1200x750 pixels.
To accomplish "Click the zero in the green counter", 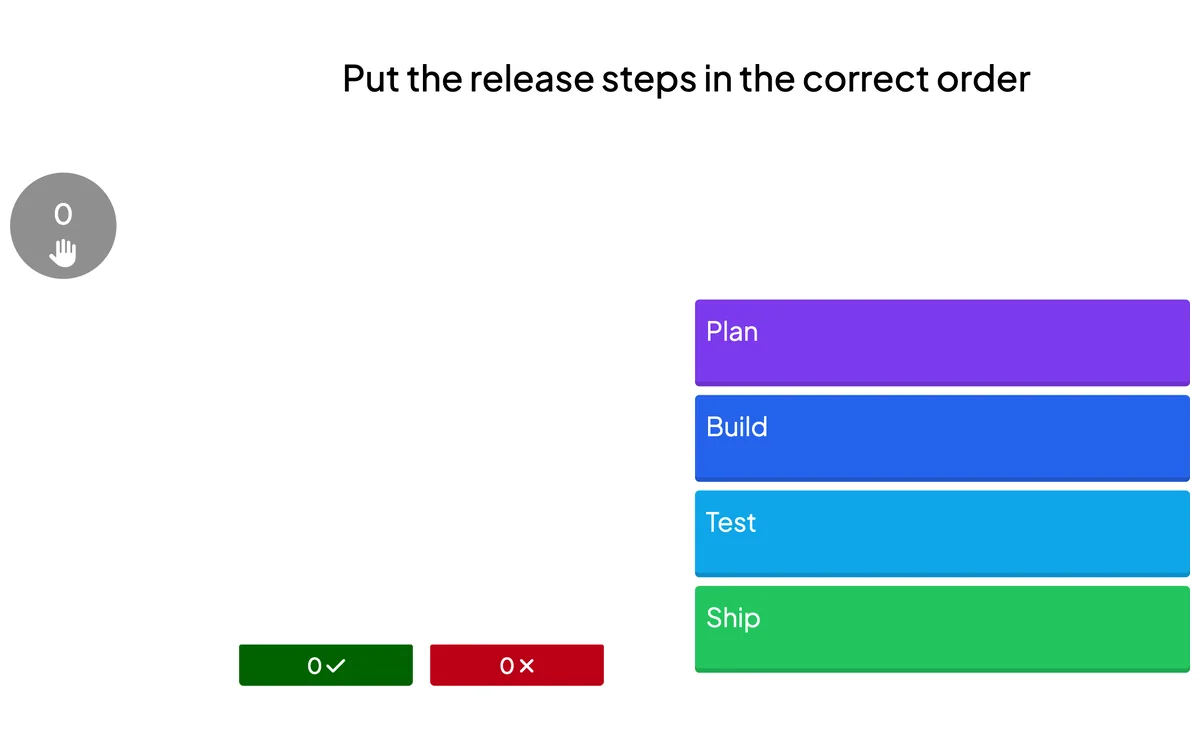I will (314, 665).
